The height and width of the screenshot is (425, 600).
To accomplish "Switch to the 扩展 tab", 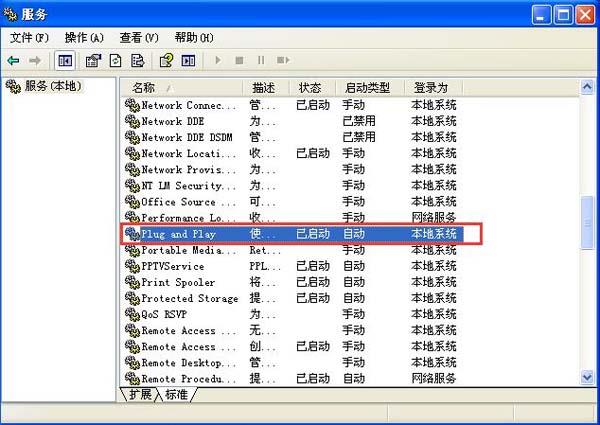I will coord(140,394).
